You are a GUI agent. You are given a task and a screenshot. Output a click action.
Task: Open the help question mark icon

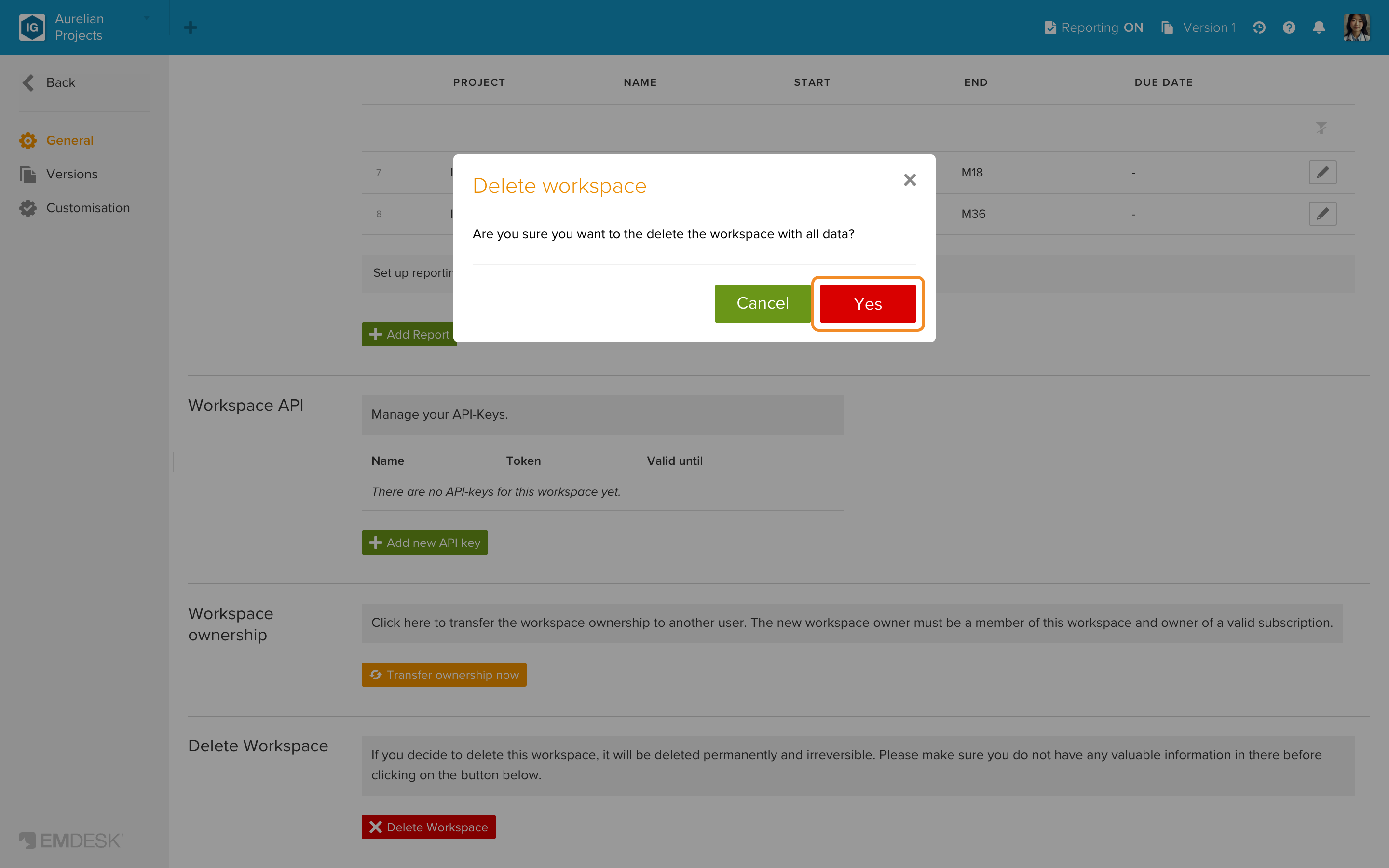(1289, 27)
